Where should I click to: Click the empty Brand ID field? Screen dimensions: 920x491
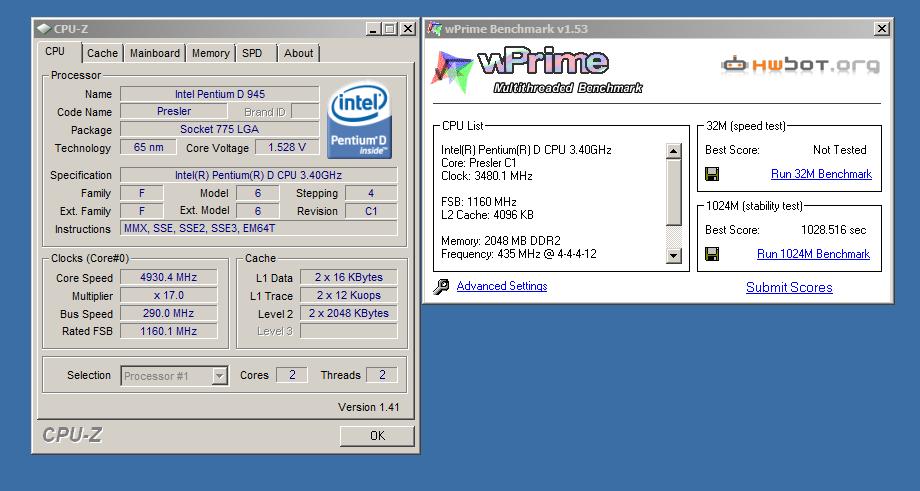coord(305,111)
